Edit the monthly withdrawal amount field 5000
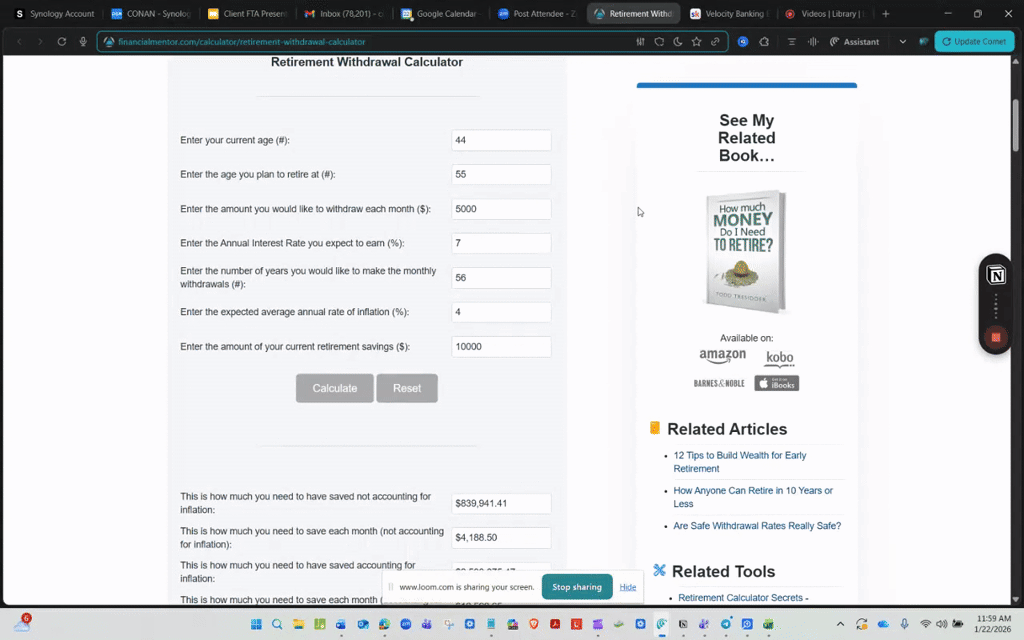 tap(501, 209)
